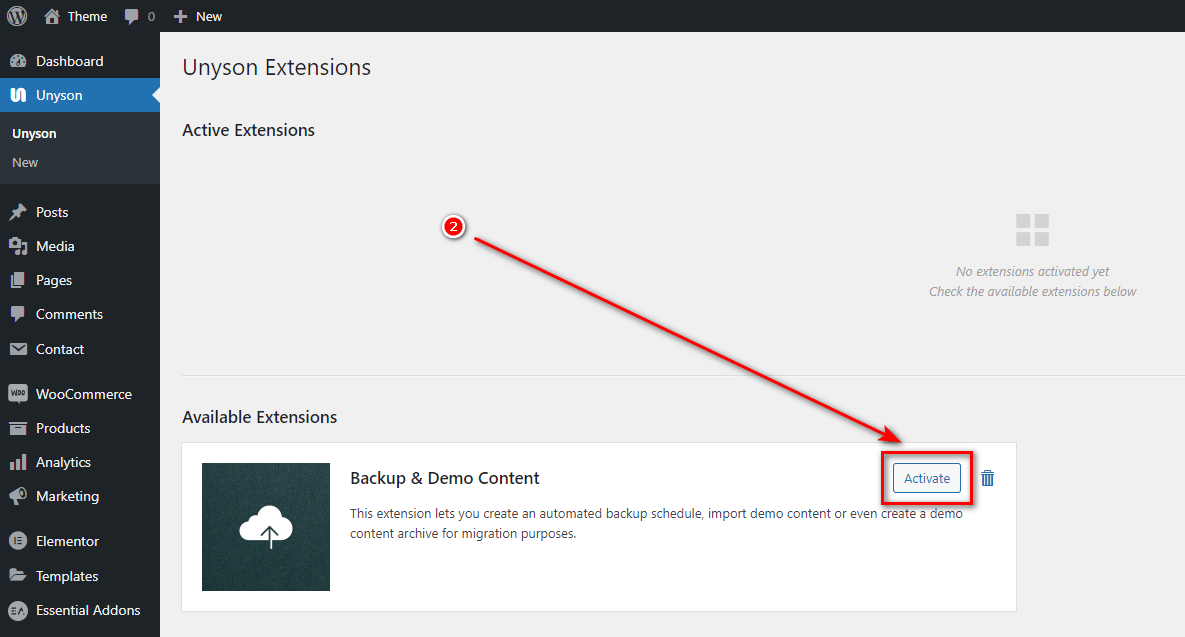Open comments bubble in admin bar
This screenshot has height=637, width=1185.
[139, 16]
